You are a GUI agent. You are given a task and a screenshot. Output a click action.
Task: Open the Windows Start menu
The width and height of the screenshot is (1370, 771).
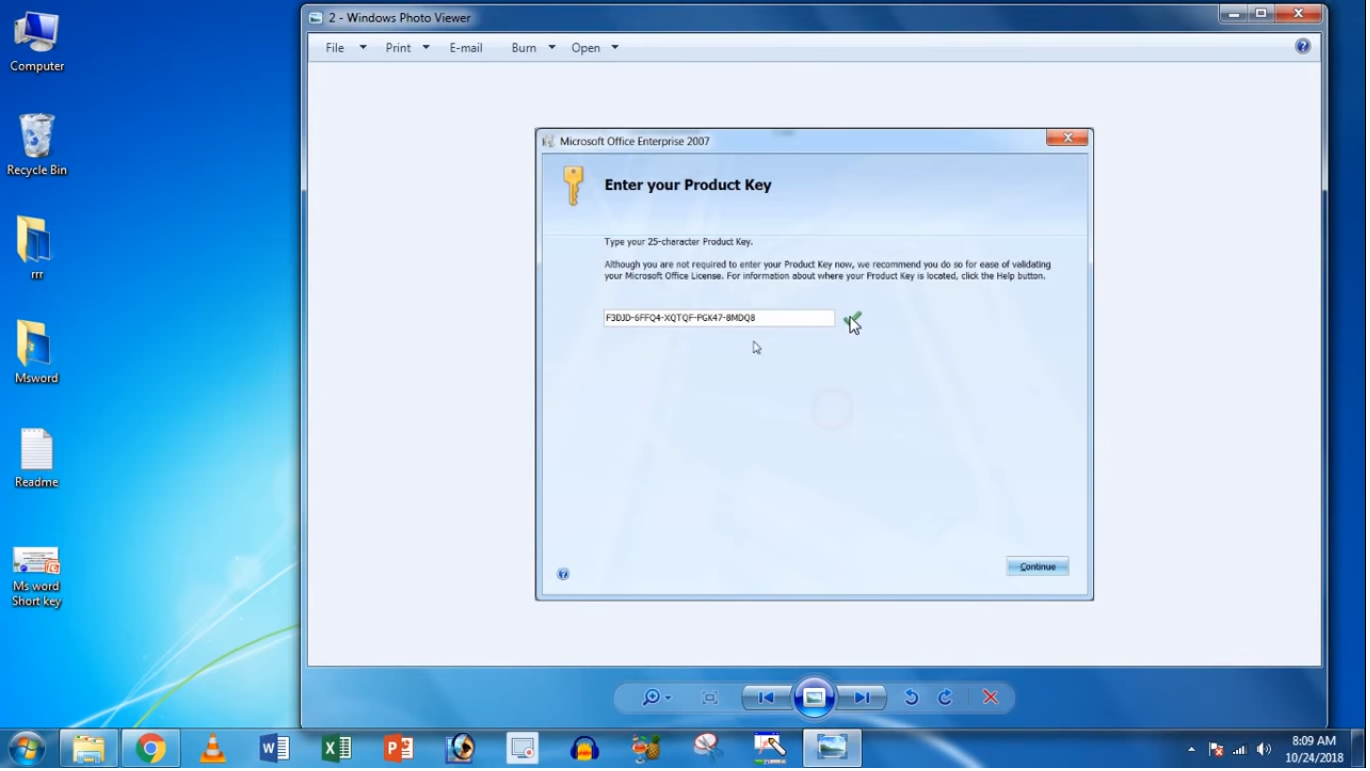coord(27,748)
